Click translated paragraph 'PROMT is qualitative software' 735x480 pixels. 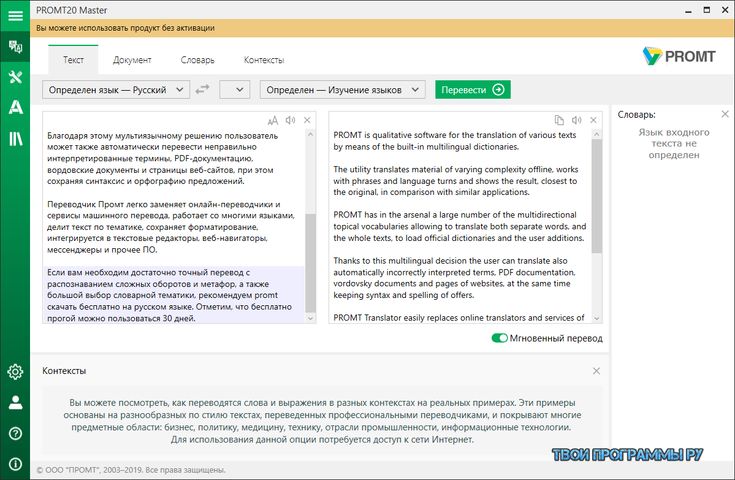455,141
